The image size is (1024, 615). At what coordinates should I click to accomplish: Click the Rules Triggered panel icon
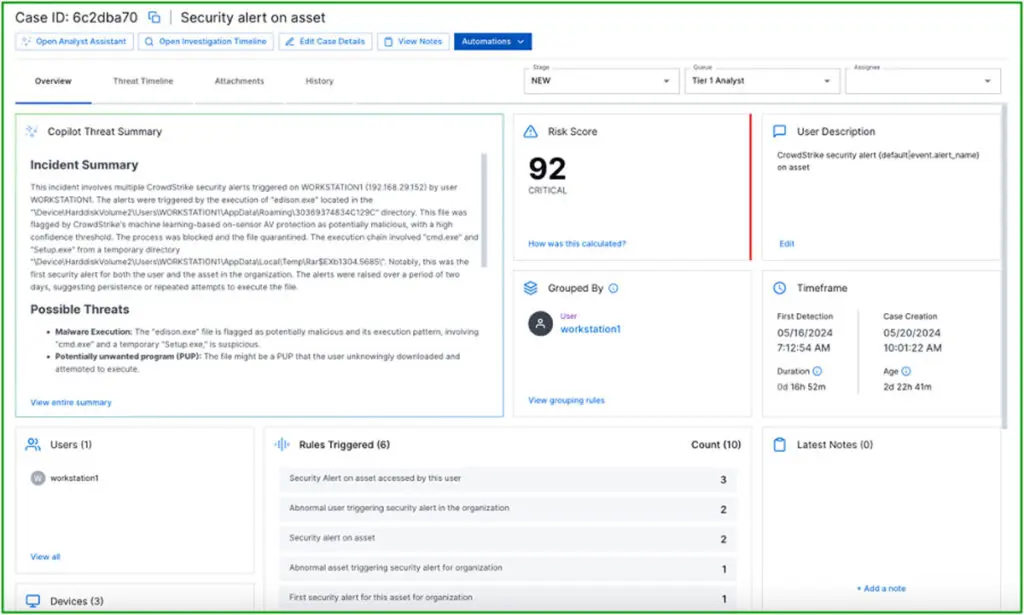coord(283,444)
